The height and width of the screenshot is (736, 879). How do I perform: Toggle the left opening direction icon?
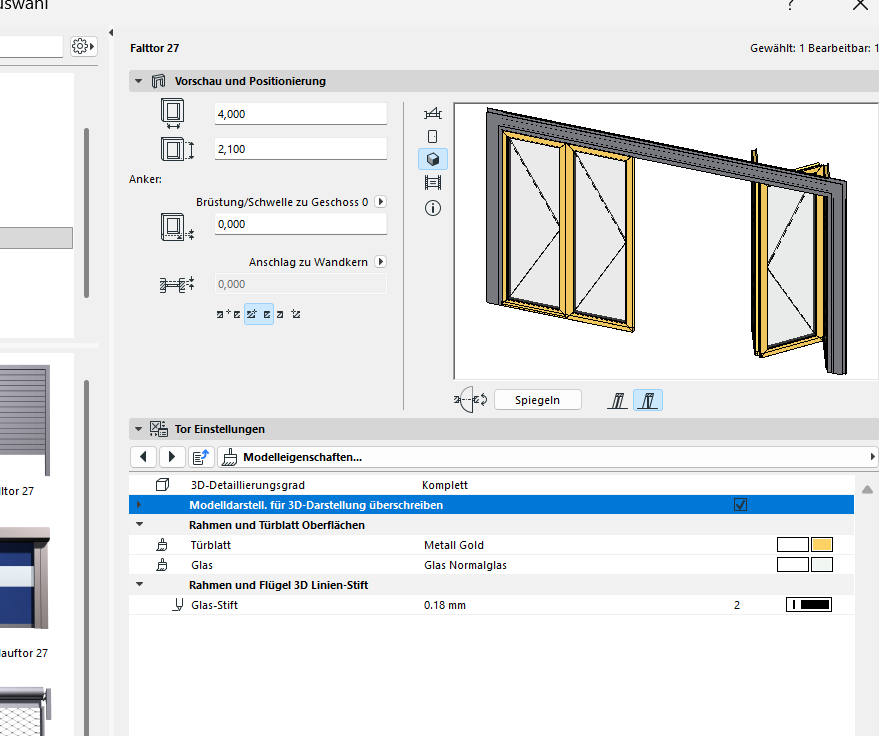click(618, 400)
